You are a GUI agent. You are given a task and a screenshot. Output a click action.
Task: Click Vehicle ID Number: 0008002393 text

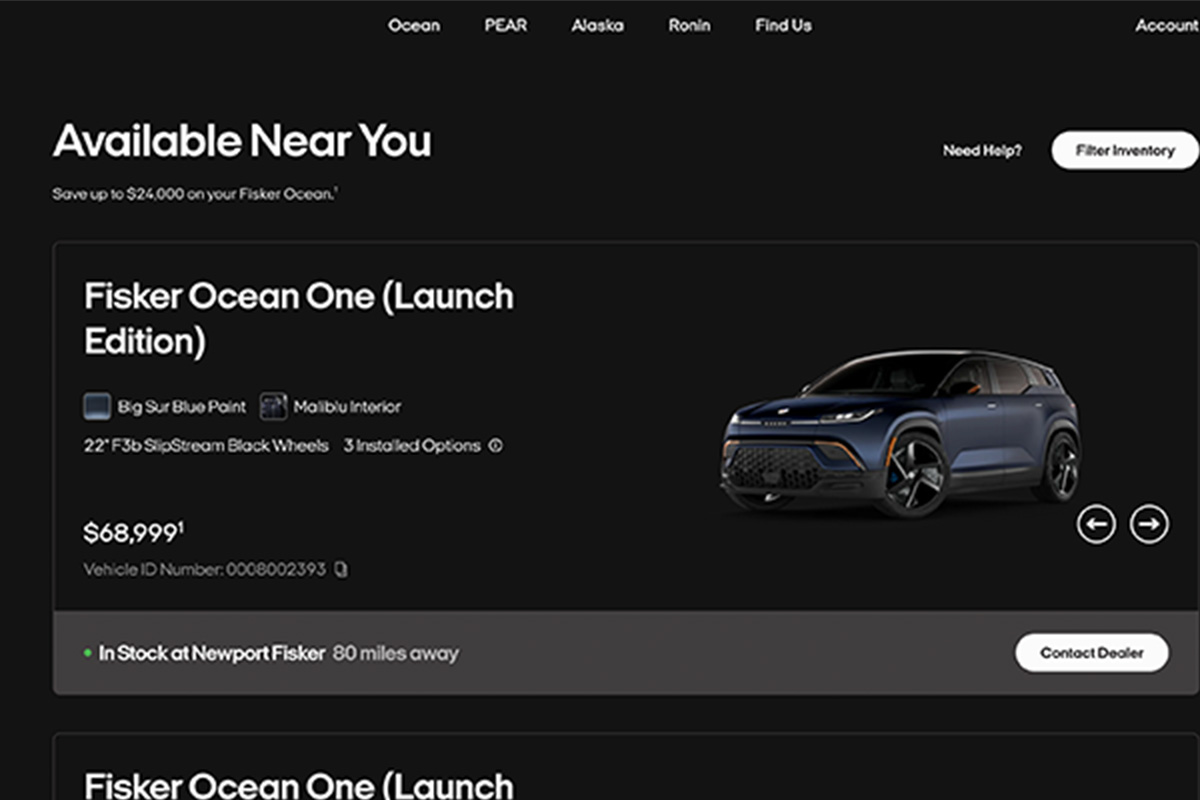205,570
